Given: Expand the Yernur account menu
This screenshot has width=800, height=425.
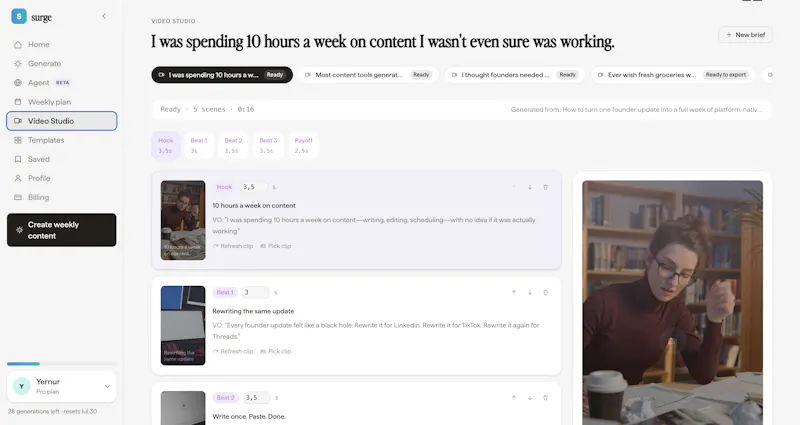Looking at the screenshot, I should pyautogui.click(x=107, y=386).
